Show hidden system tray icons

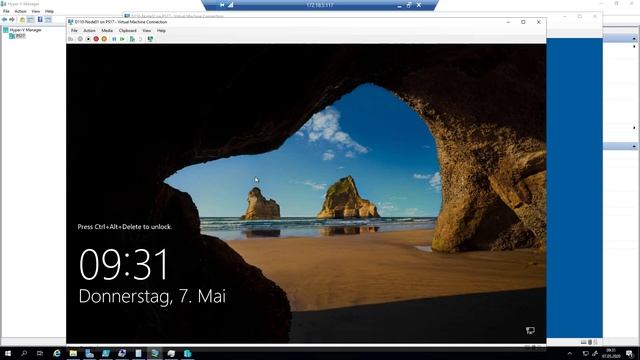[570, 354]
